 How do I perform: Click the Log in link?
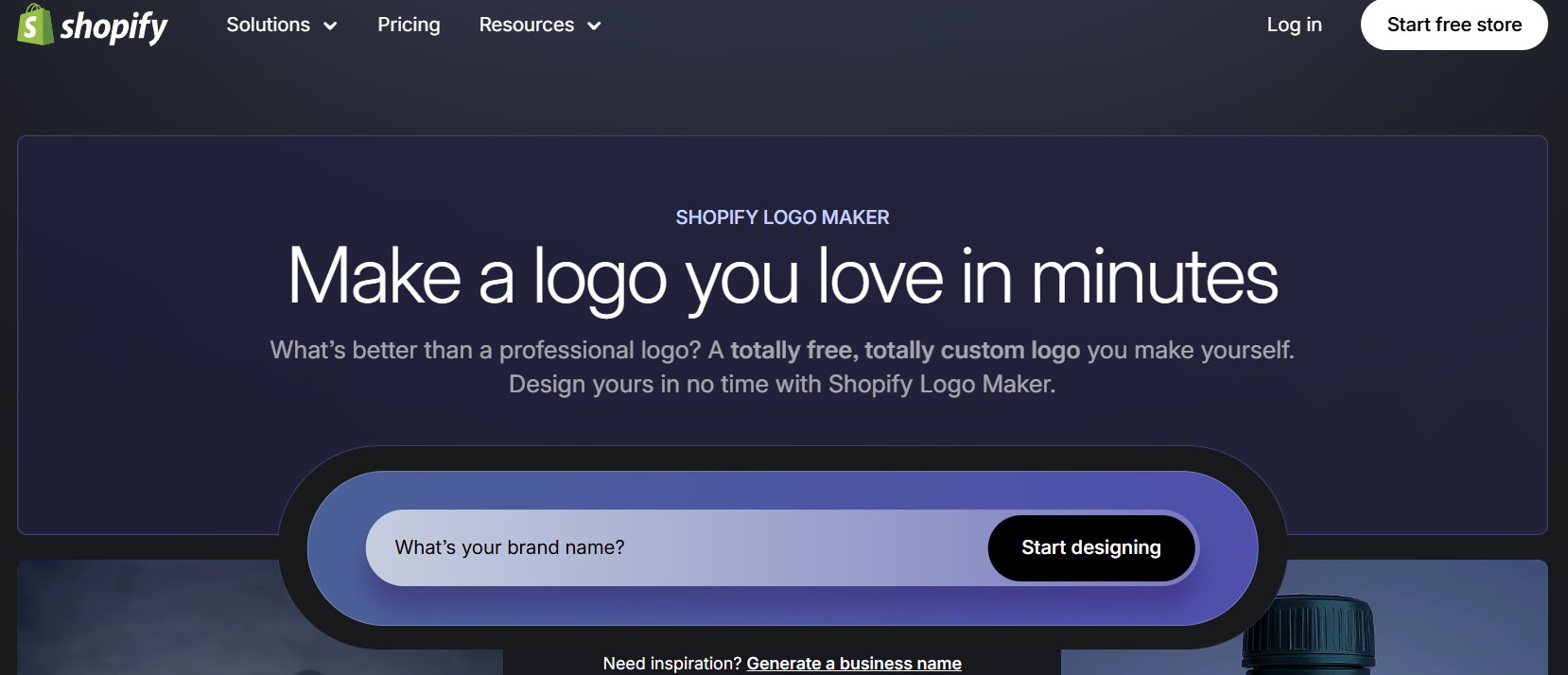point(1294,25)
